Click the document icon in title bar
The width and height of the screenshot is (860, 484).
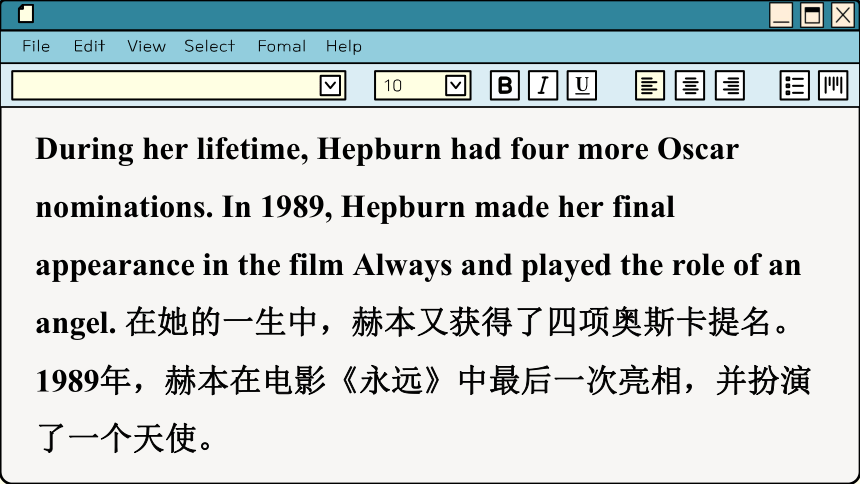coord(26,14)
